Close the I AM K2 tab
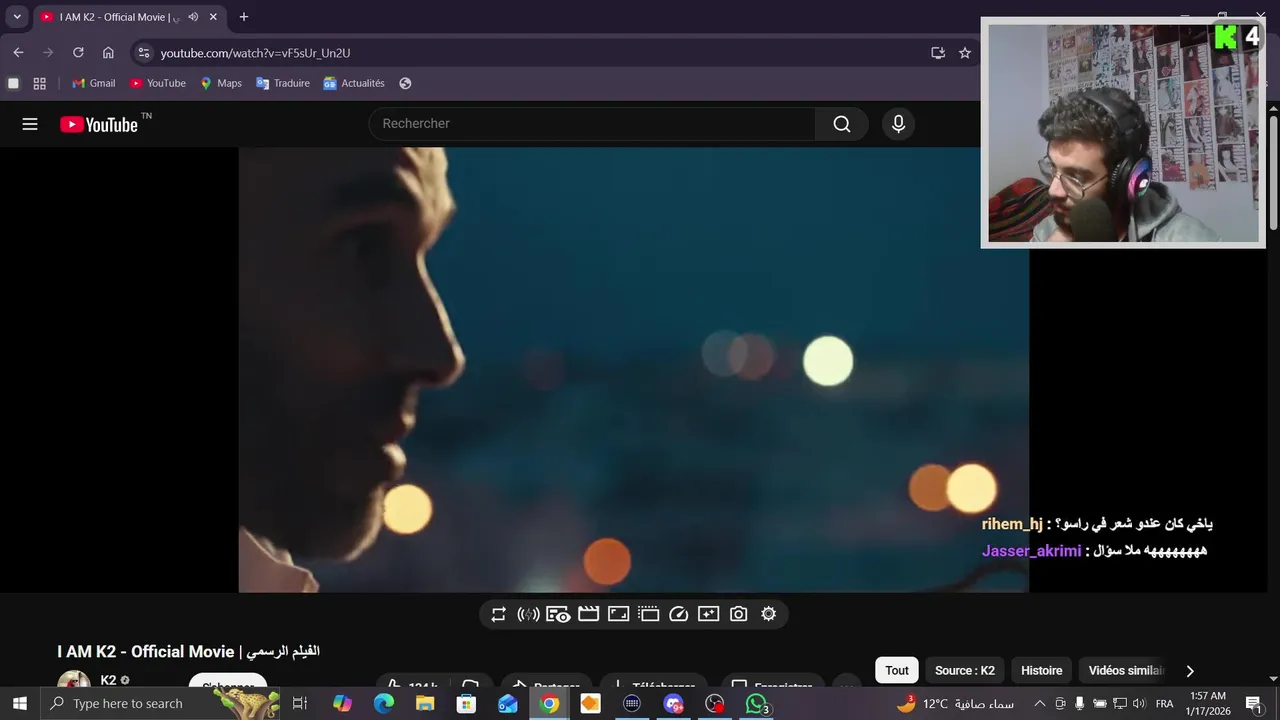This screenshot has width=1280, height=720. pyautogui.click(x=213, y=17)
